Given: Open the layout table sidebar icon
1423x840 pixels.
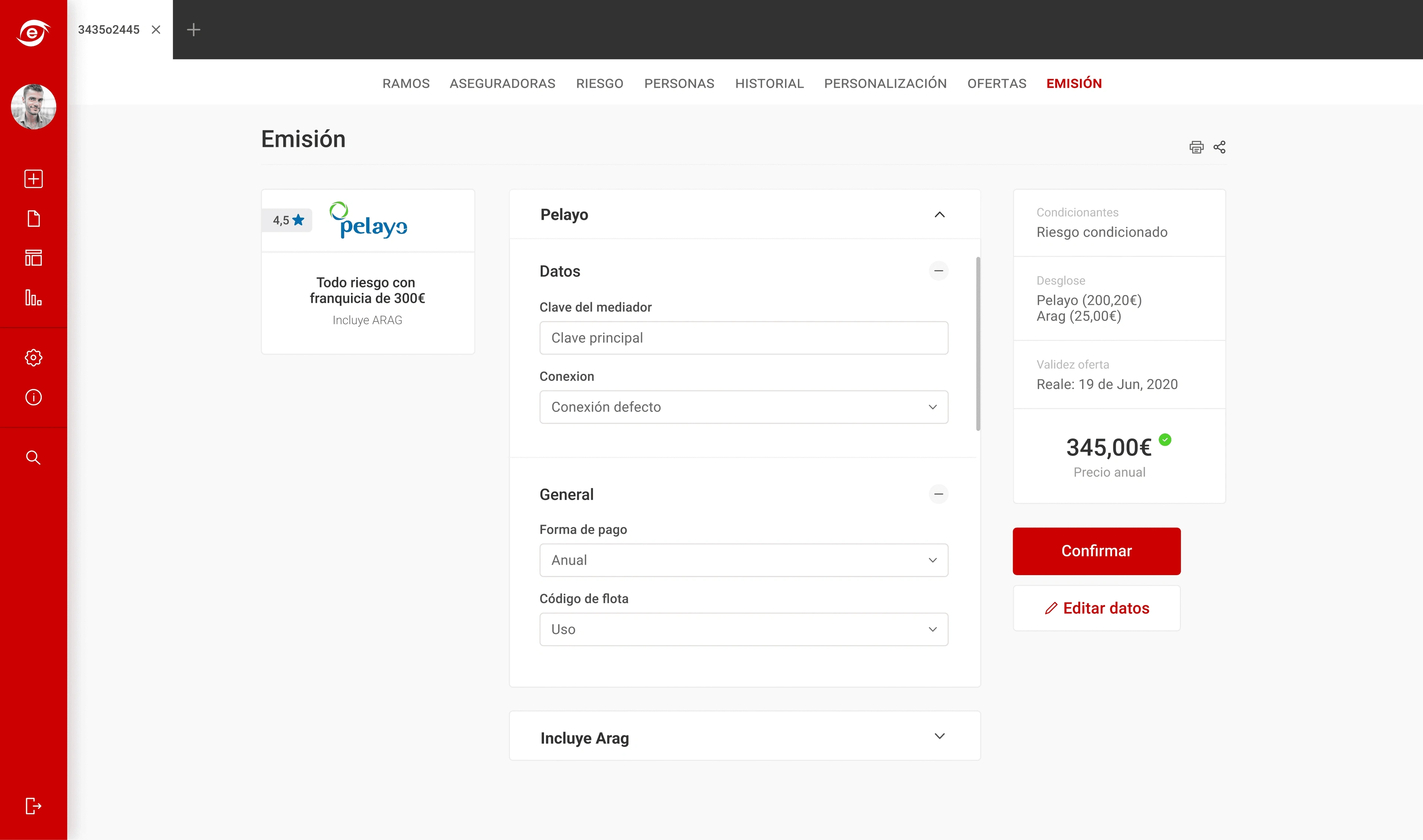Looking at the screenshot, I should pyautogui.click(x=33, y=258).
